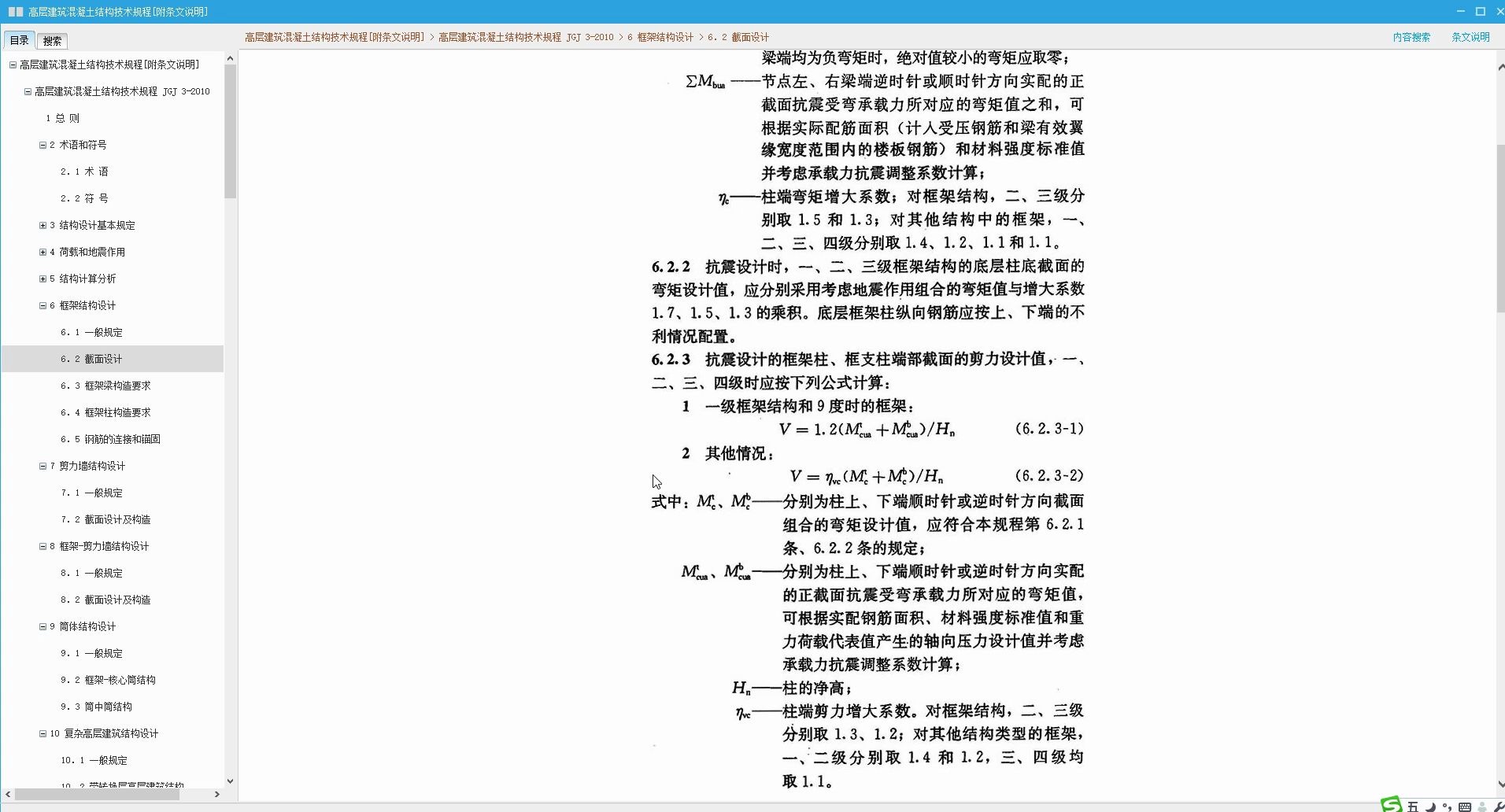Select 7.1 一般规定 tree item
1505x812 pixels.
tap(91, 493)
